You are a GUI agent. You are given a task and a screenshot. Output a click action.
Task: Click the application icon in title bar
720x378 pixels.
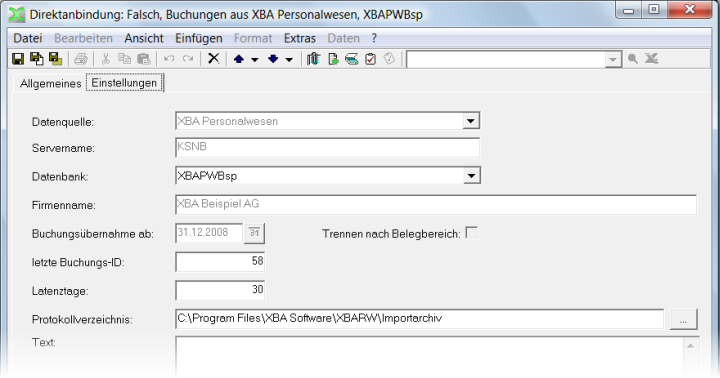click(x=17, y=14)
